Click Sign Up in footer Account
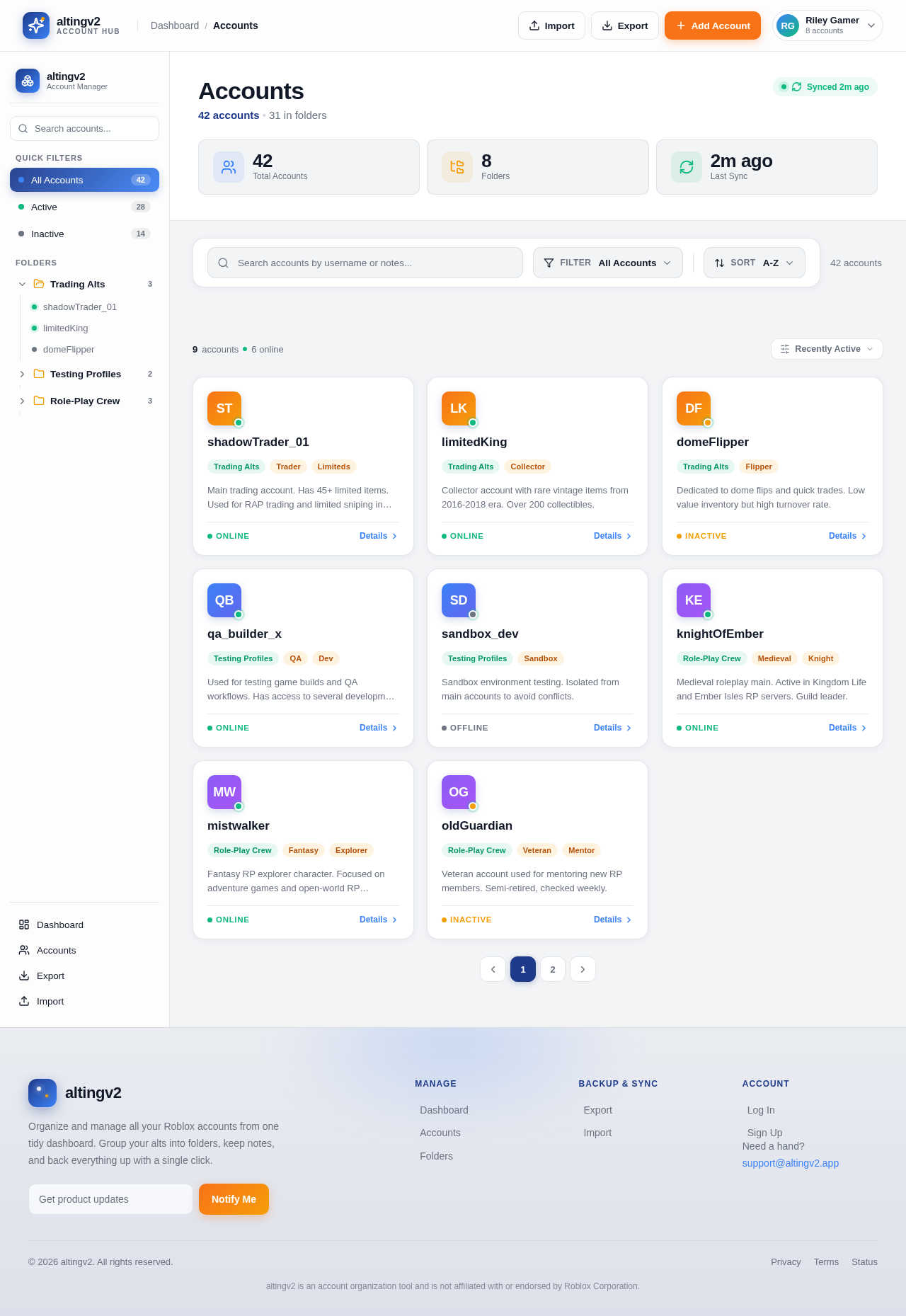 [764, 1133]
